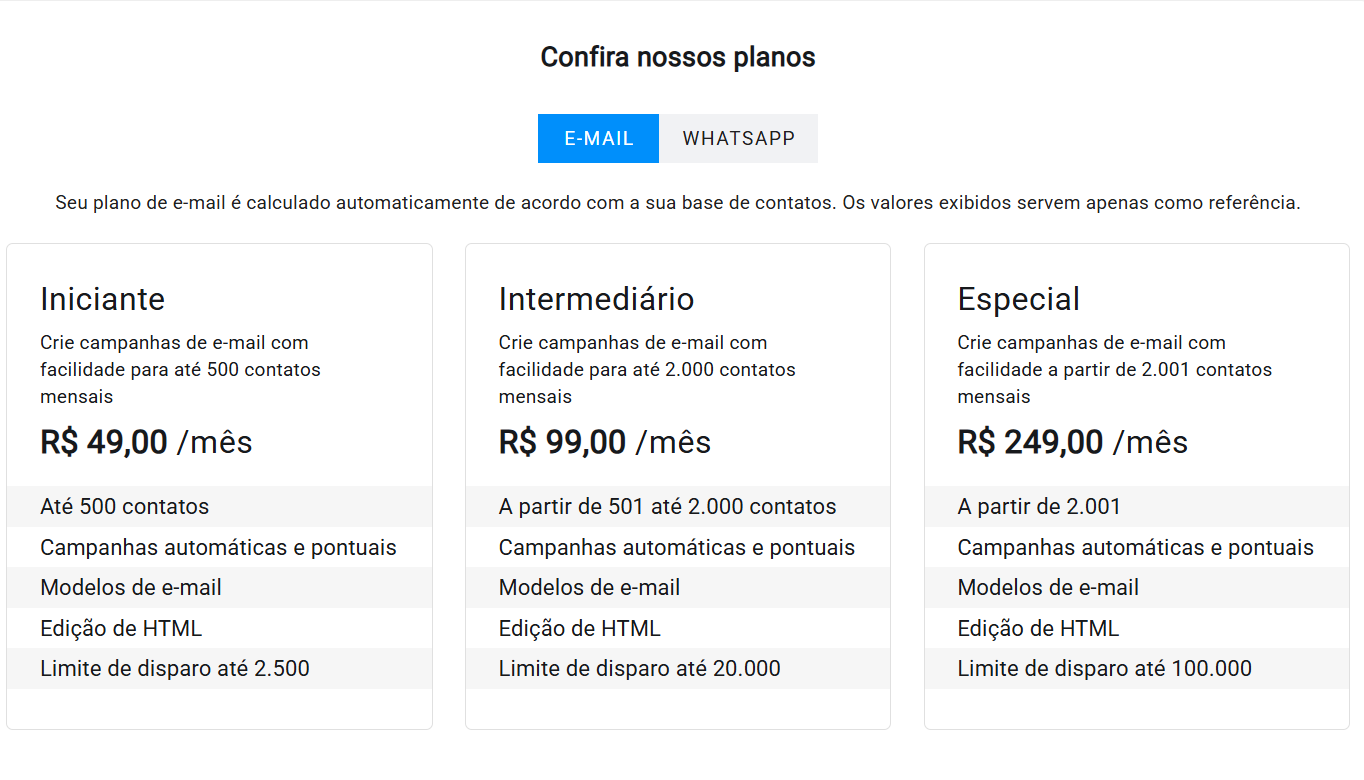Click 'Campanhas automáticas e pontuais' in Especial card

1135,547
